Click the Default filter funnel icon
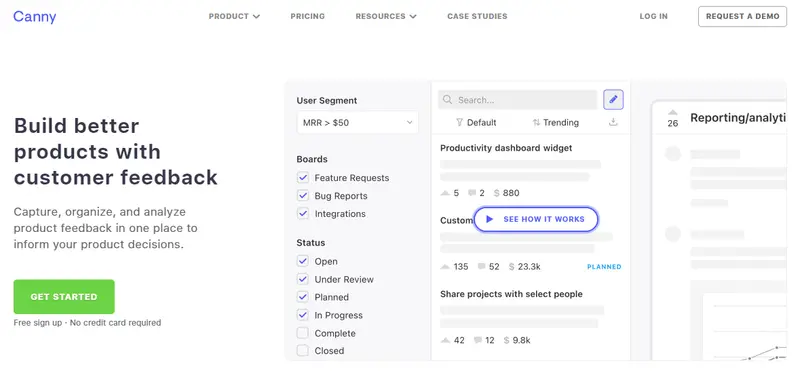 (x=459, y=122)
